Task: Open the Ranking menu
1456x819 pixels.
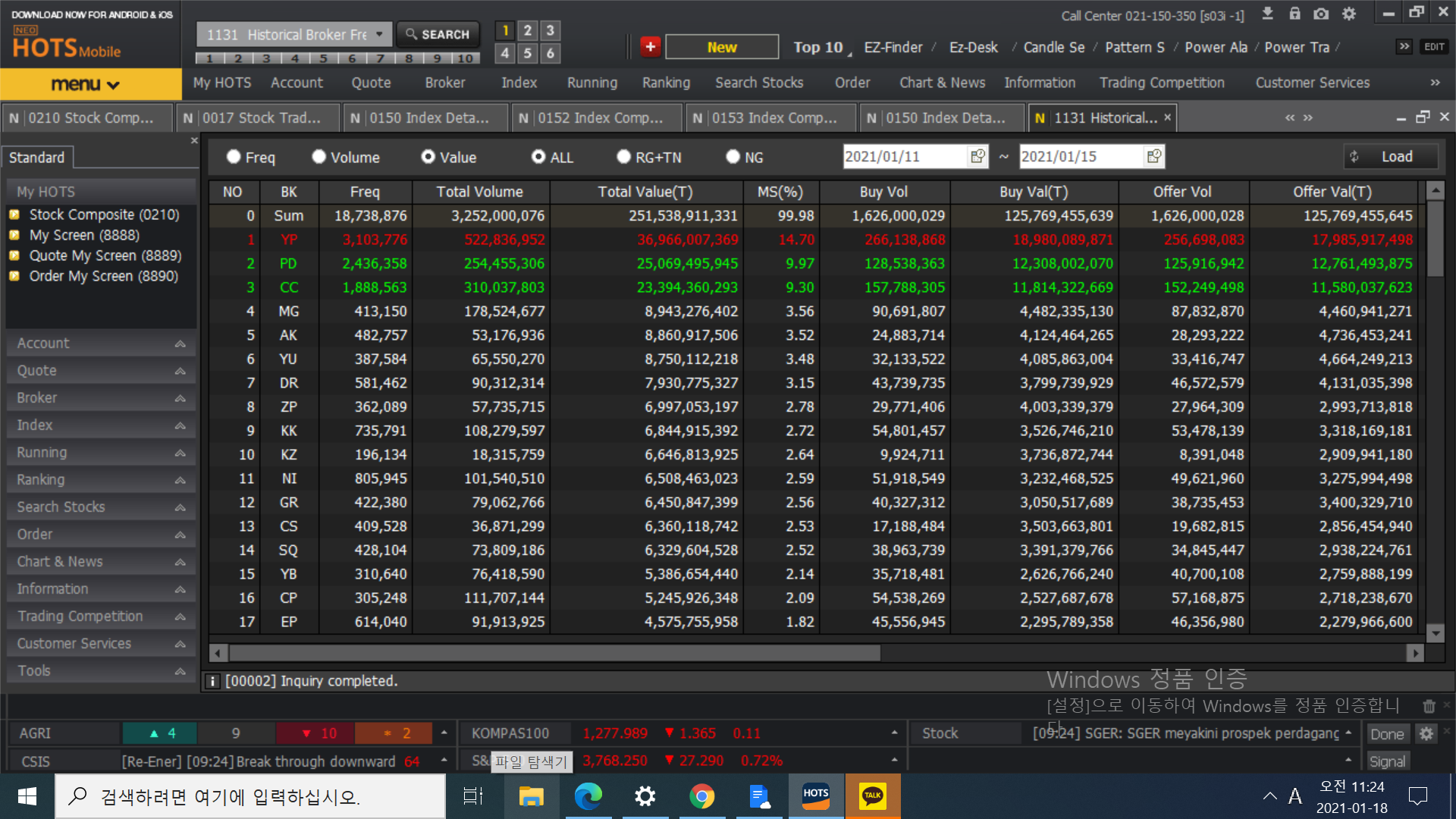Action: (x=666, y=83)
